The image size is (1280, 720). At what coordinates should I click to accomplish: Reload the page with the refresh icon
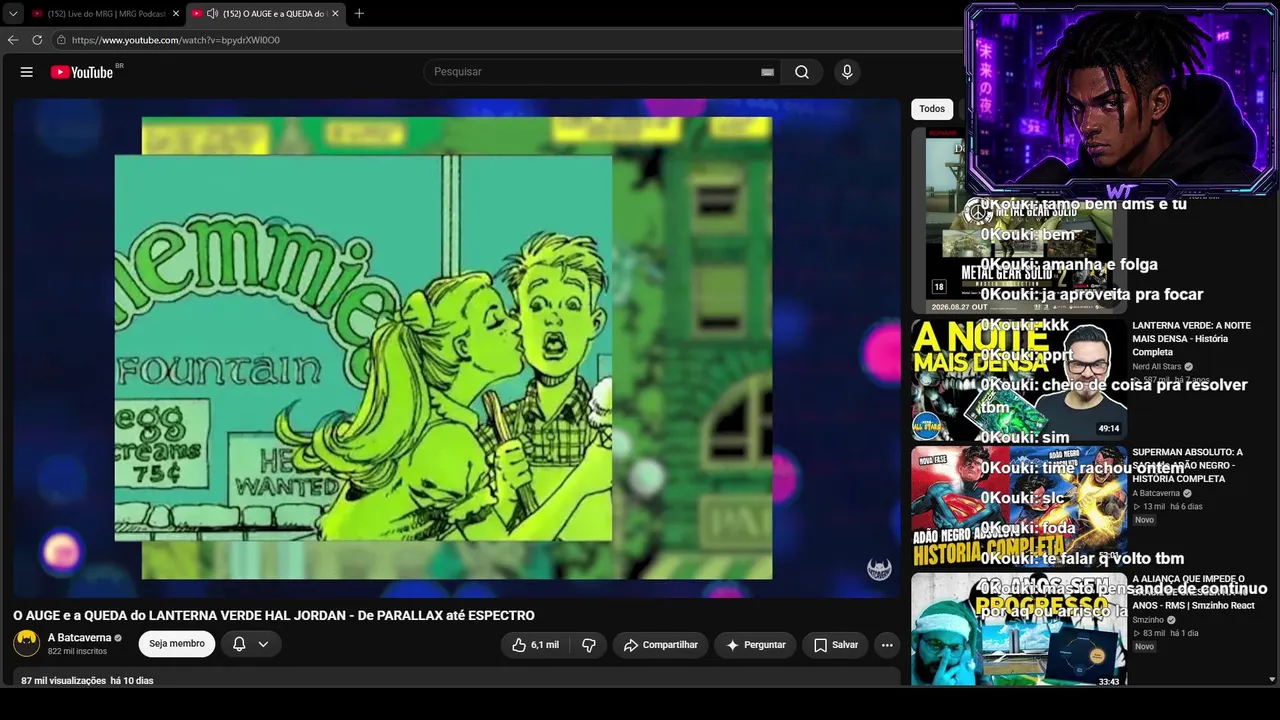[x=37, y=40]
